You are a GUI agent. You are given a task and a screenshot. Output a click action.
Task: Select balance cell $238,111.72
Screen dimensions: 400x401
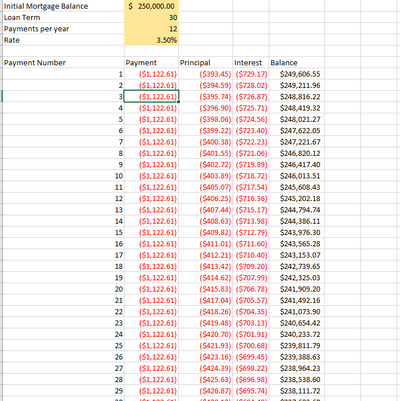(297, 391)
